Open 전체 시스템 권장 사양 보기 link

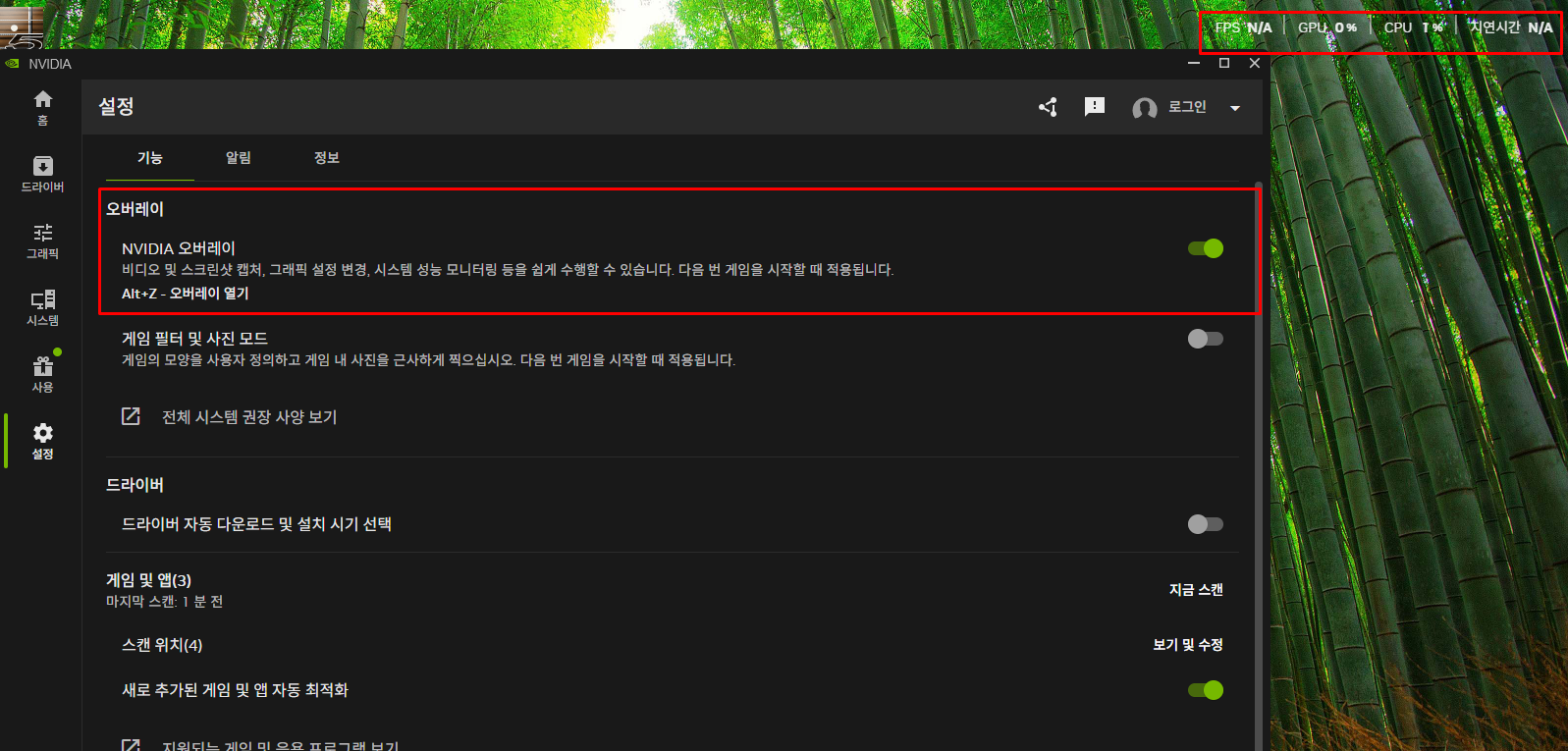pos(249,417)
